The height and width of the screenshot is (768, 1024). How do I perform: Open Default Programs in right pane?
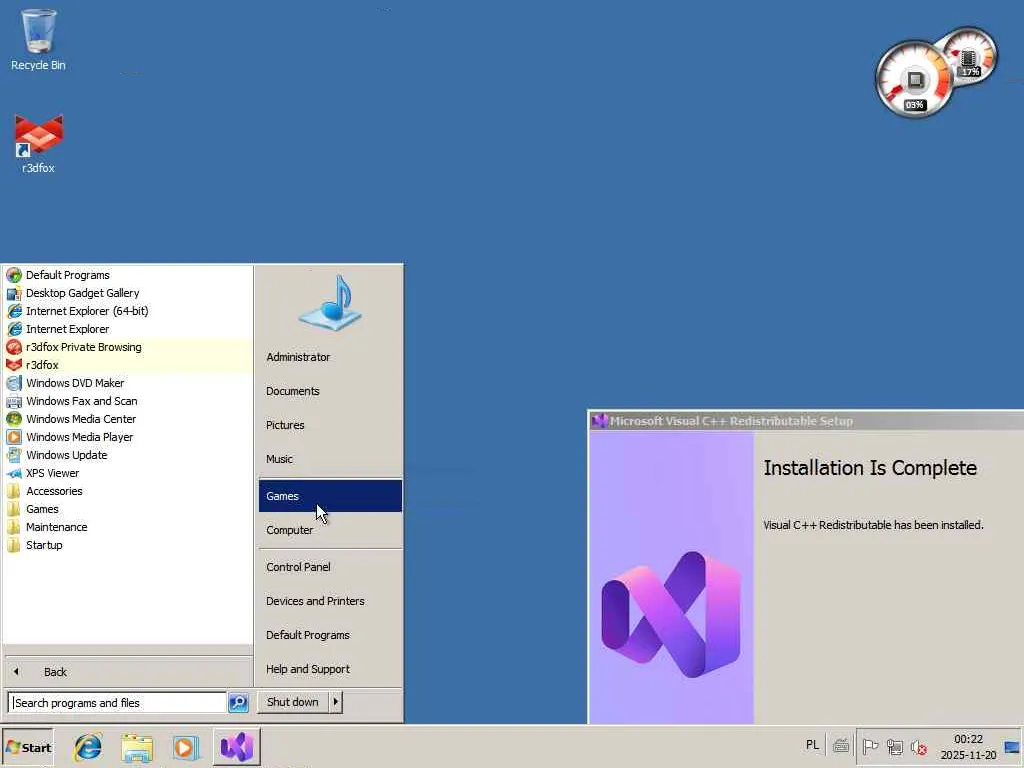tap(330, 635)
